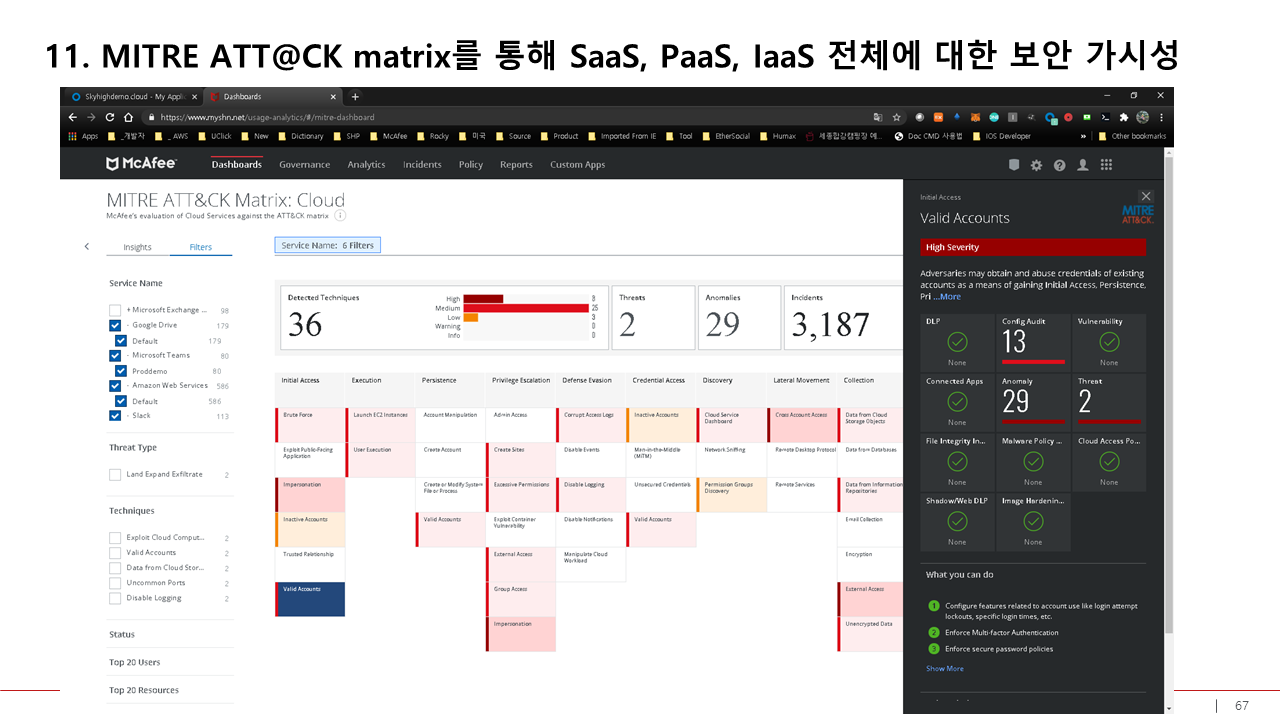
Task: Enable the Microsoft Exchange service checkbox
Action: point(115,311)
